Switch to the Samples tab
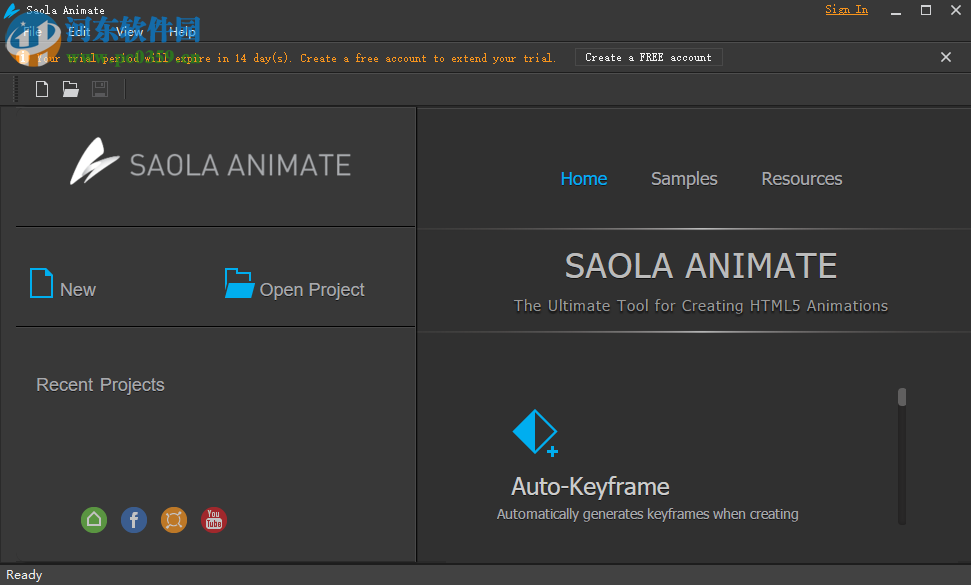The image size is (971, 585). coord(683,178)
